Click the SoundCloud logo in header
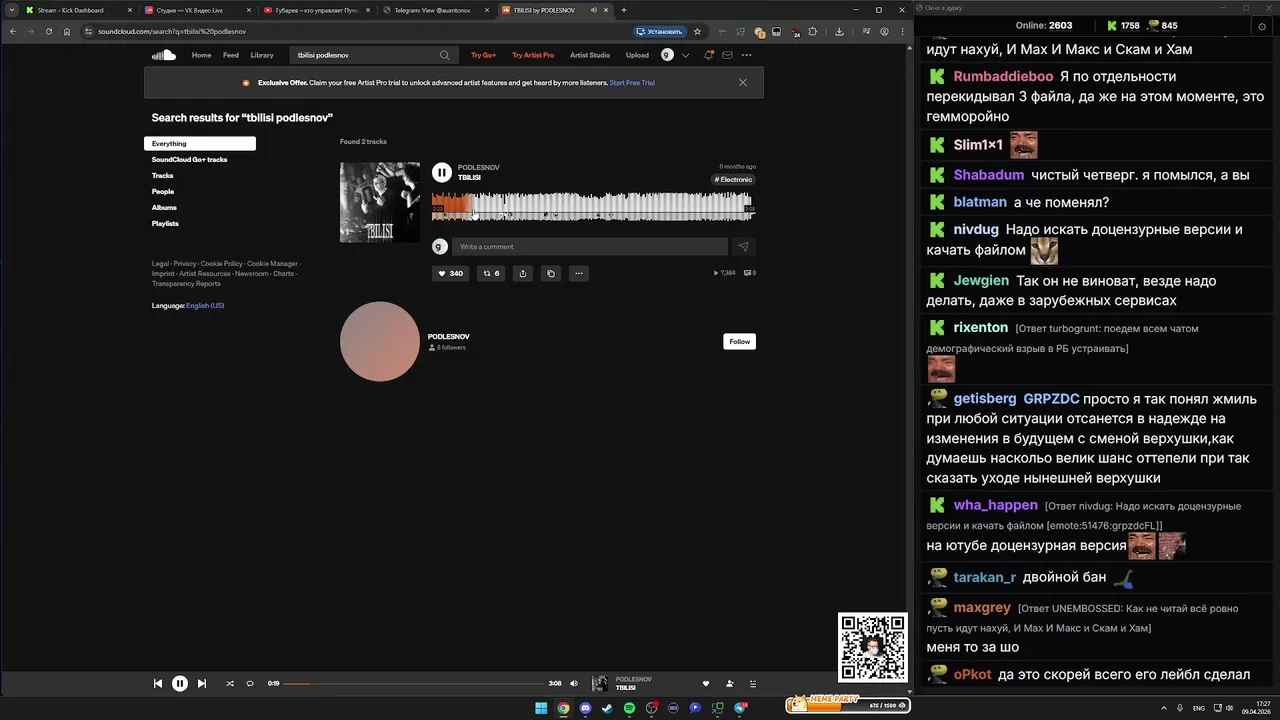The height and width of the screenshot is (720, 1280). [x=164, y=55]
